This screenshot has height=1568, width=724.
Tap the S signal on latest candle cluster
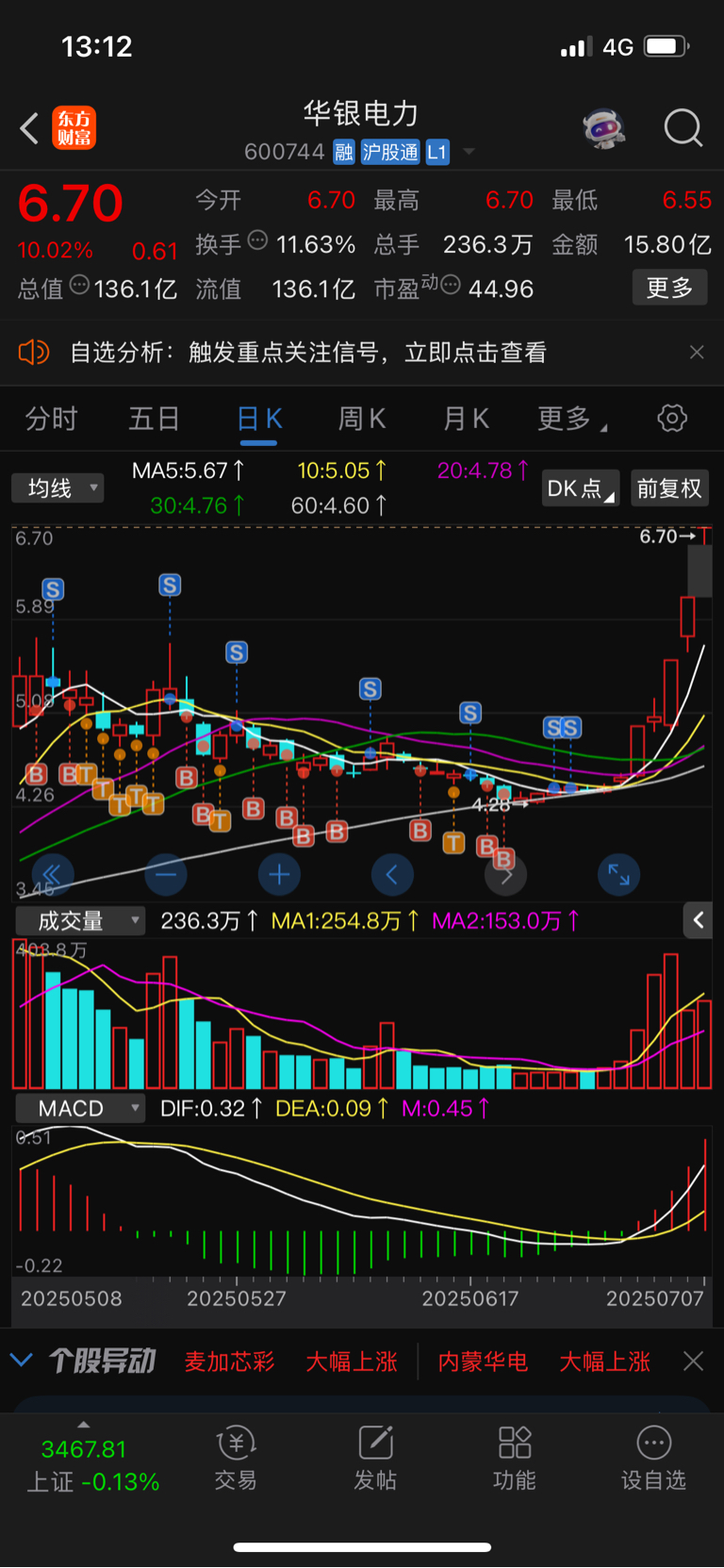click(x=570, y=727)
